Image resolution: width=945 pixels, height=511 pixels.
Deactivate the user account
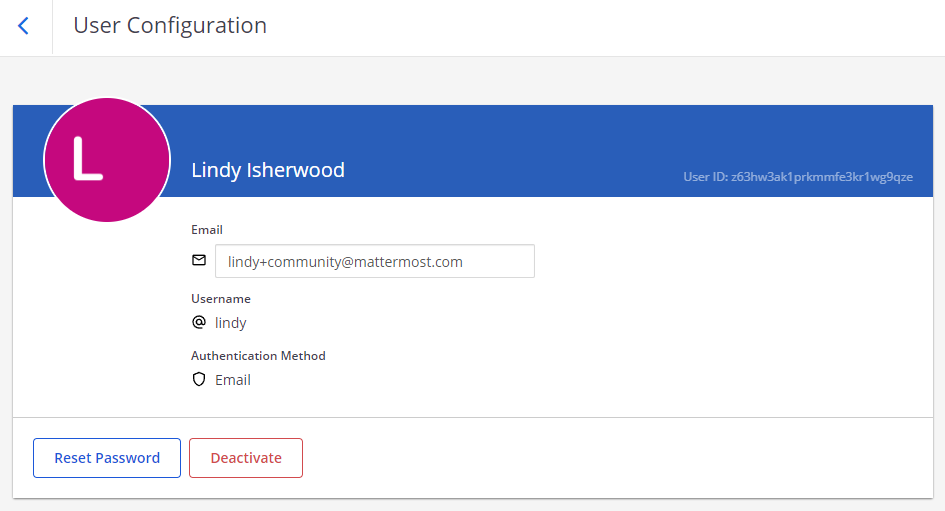[246, 458]
